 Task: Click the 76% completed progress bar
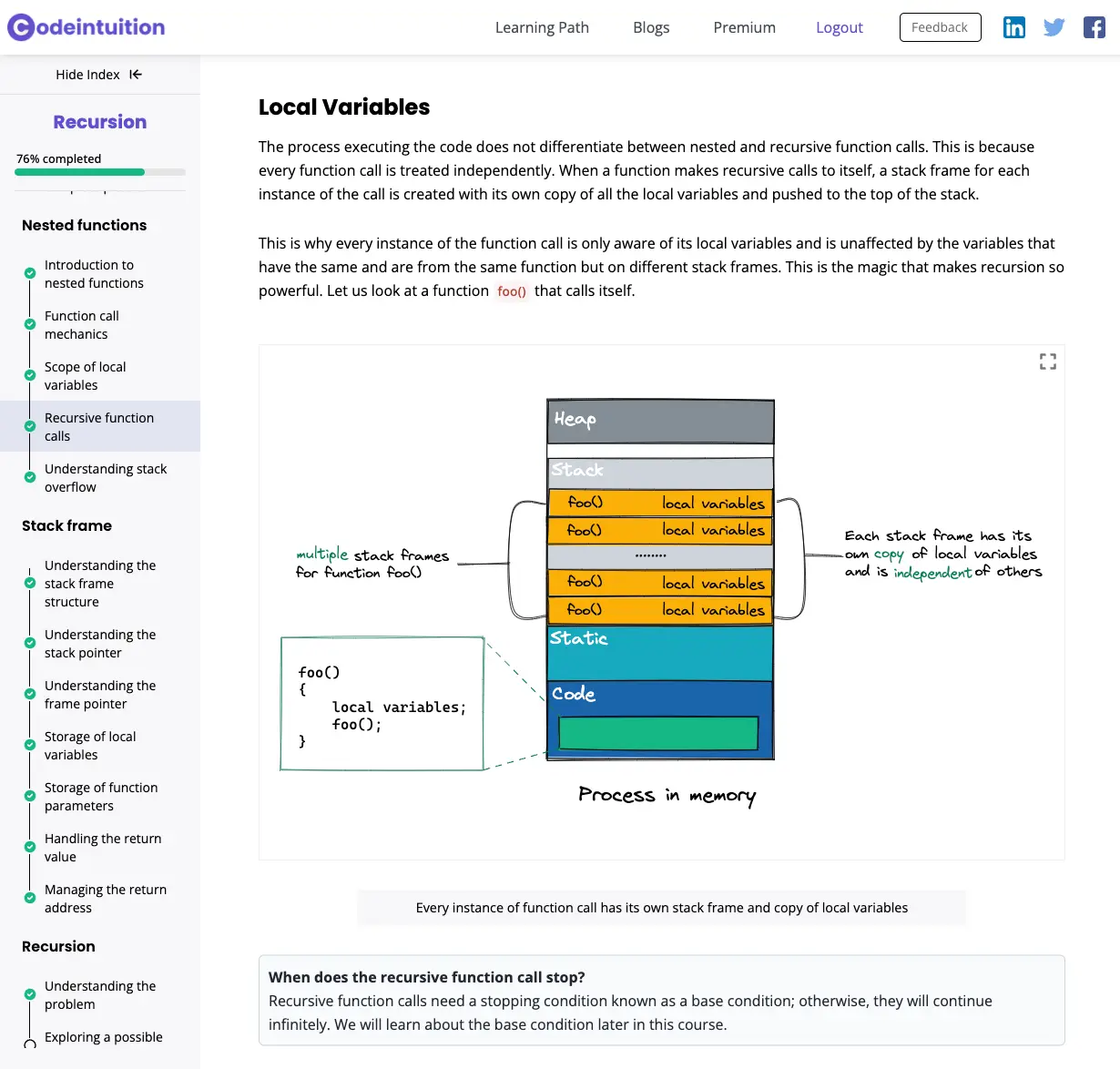point(100,171)
